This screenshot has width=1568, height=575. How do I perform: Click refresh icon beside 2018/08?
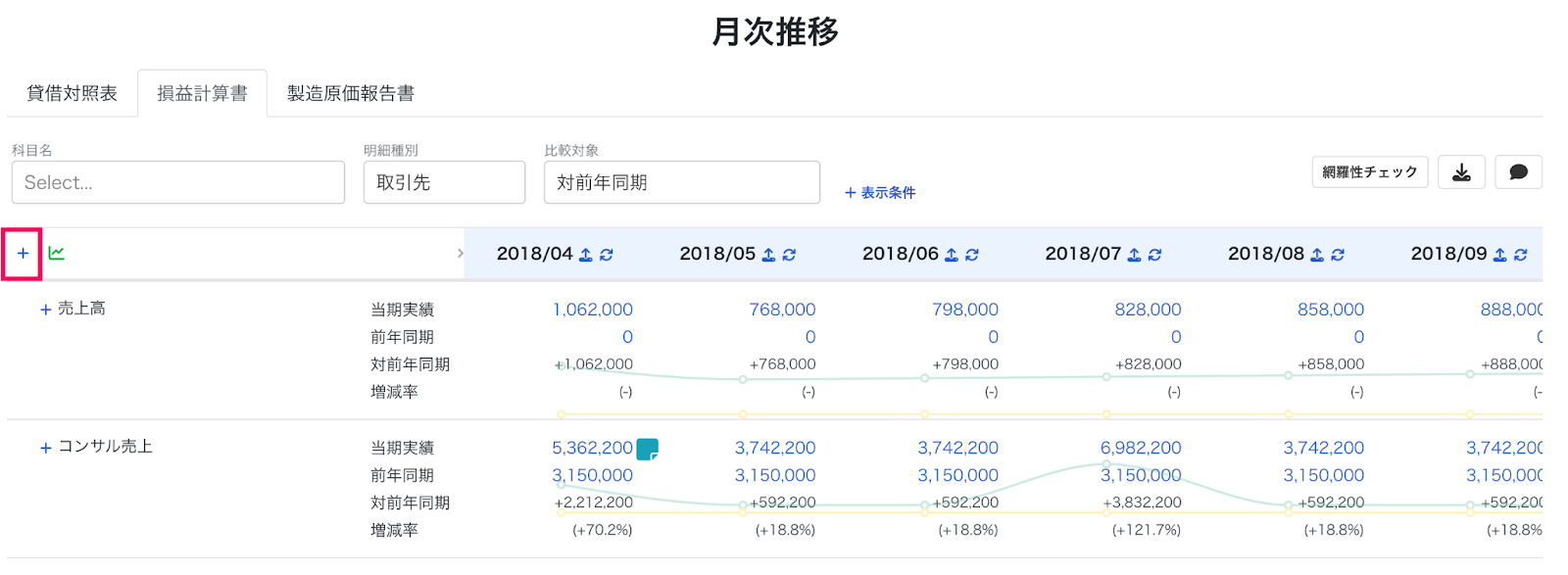click(1339, 255)
